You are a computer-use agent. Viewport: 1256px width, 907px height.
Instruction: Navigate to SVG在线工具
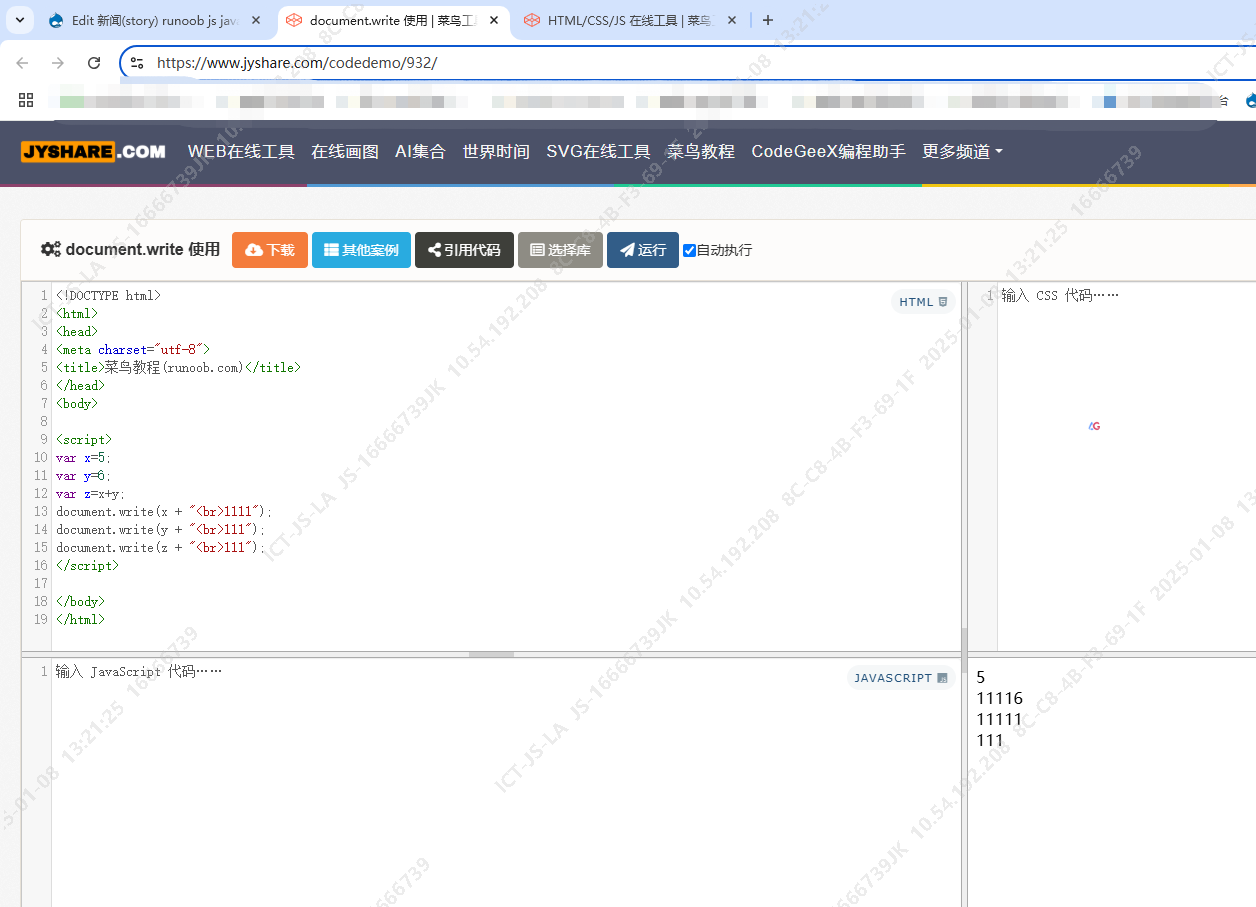click(598, 152)
